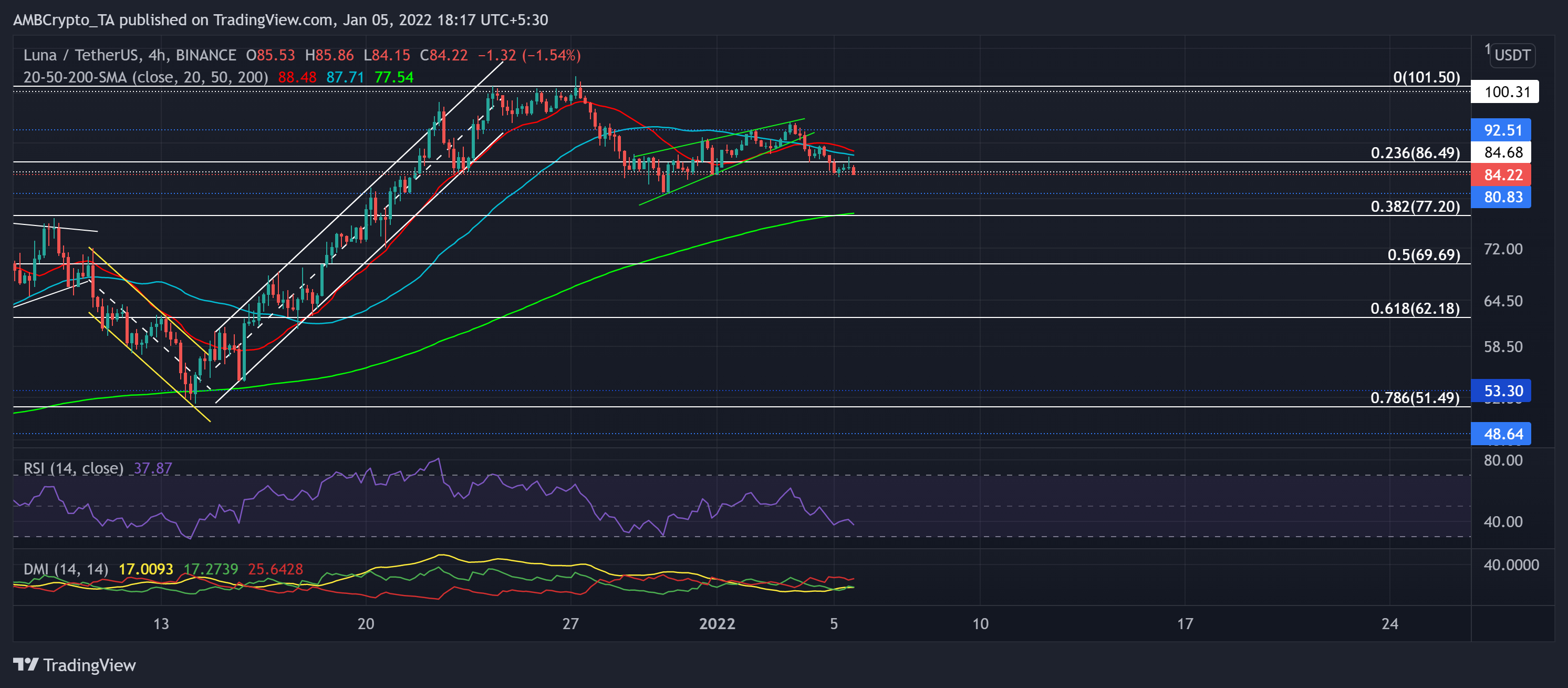1568x688 pixels.
Task: Select the 27 date on time axis
Action: point(570,623)
